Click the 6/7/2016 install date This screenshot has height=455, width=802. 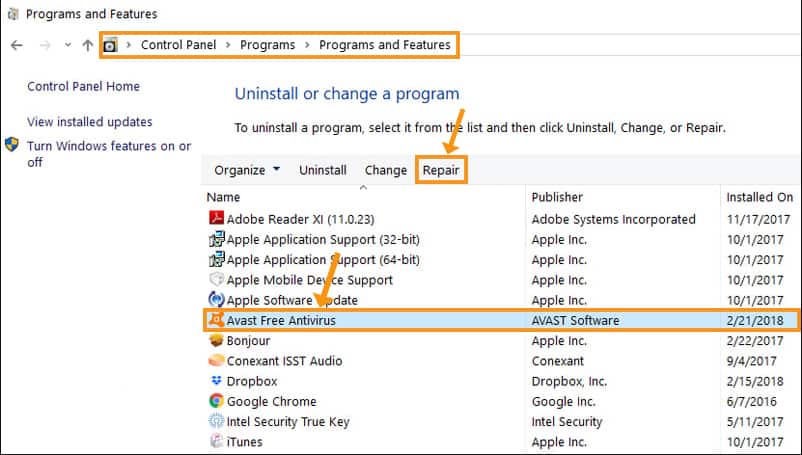[x=751, y=401]
